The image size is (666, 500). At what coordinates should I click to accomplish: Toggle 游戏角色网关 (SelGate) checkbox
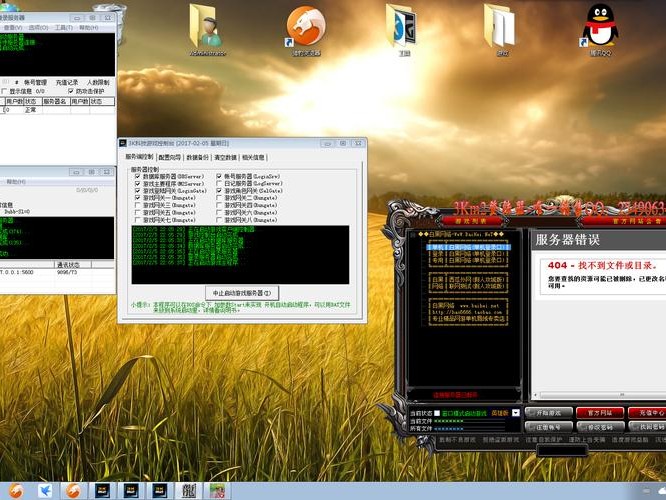click(219, 191)
